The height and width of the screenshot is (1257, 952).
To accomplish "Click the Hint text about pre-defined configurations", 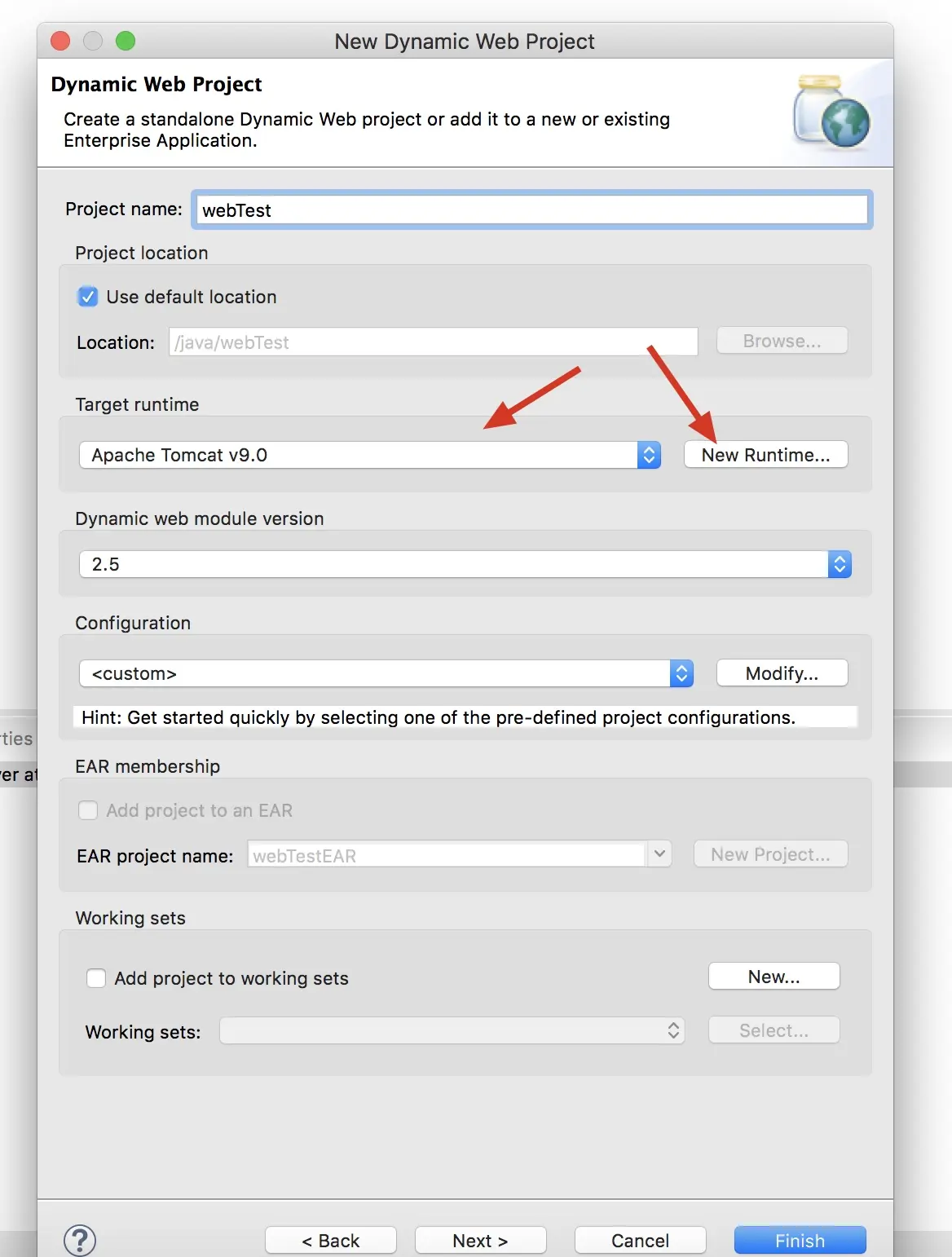I will [439, 717].
